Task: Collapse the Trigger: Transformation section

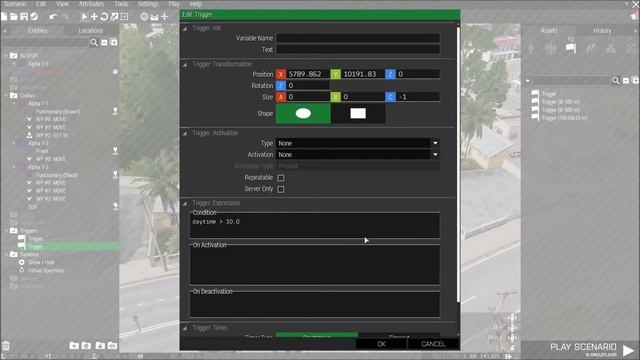Action: [x=185, y=64]
